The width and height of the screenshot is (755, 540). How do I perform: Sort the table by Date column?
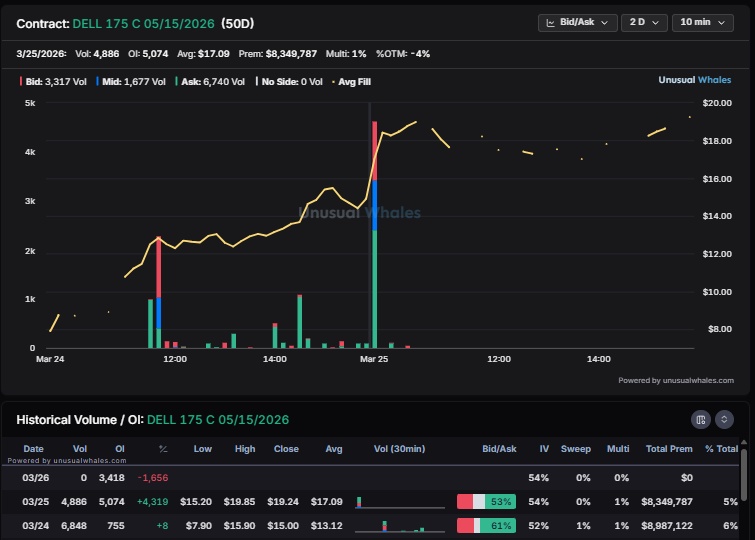33,449
